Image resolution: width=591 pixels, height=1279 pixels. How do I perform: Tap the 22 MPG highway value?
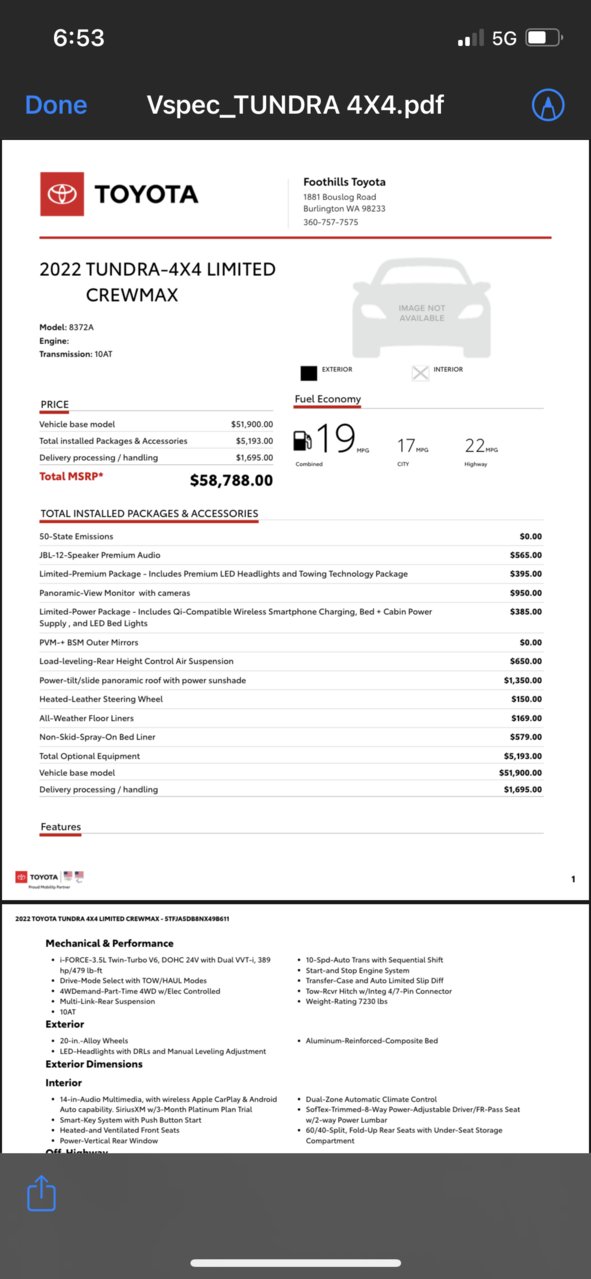click(x=481, y=446)
